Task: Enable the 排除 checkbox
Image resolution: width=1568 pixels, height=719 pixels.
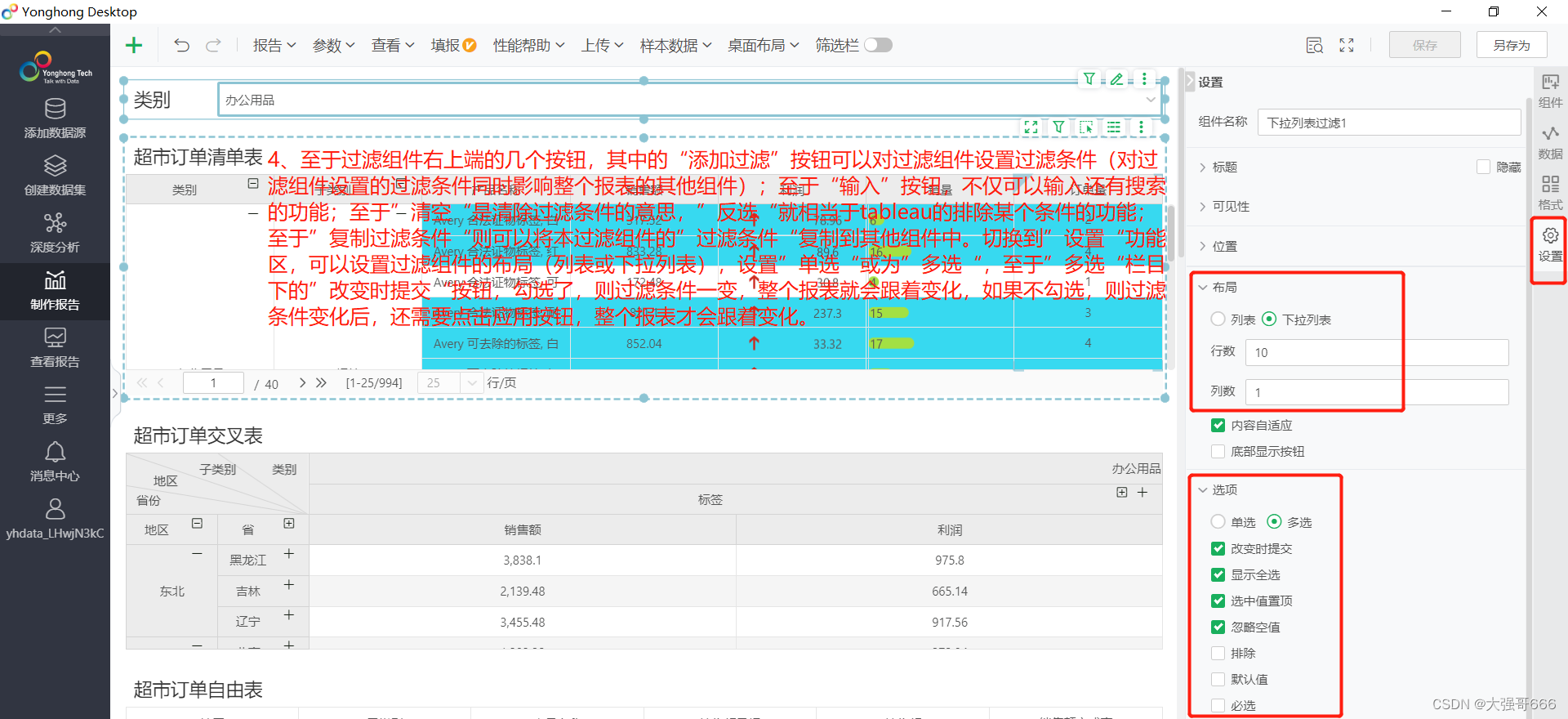Action: tap(1218, 653)
